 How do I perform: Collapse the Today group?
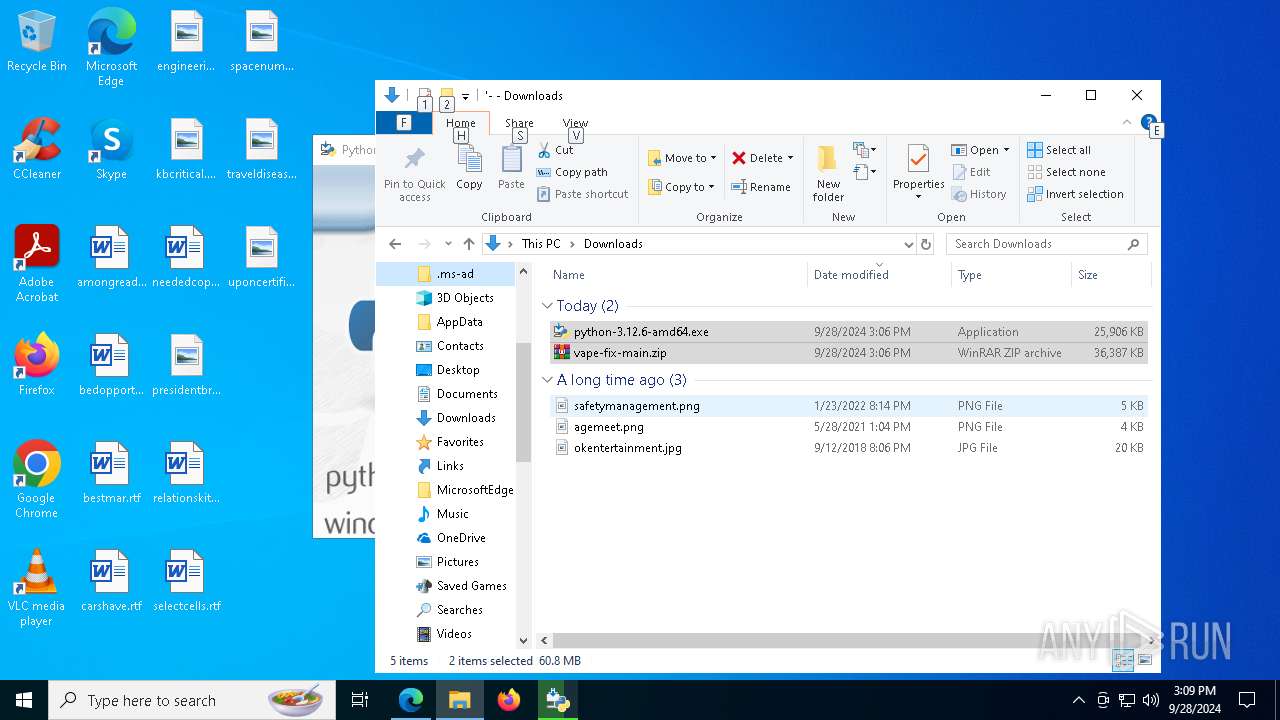(x=547, y=306)
